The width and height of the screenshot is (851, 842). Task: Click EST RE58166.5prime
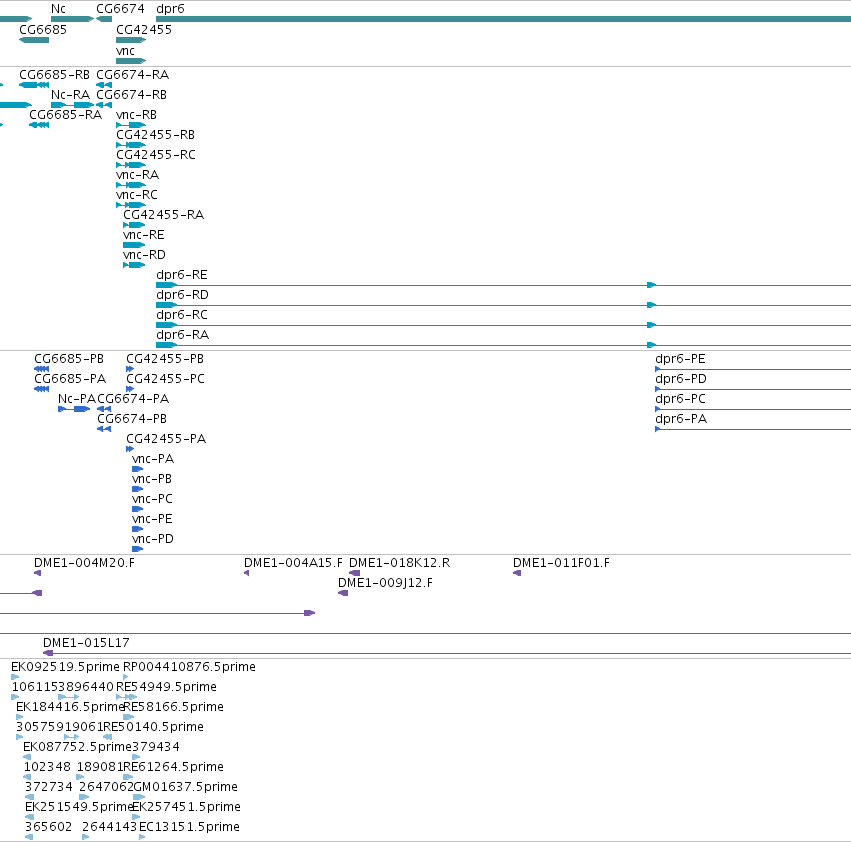[x=174, y=707]
